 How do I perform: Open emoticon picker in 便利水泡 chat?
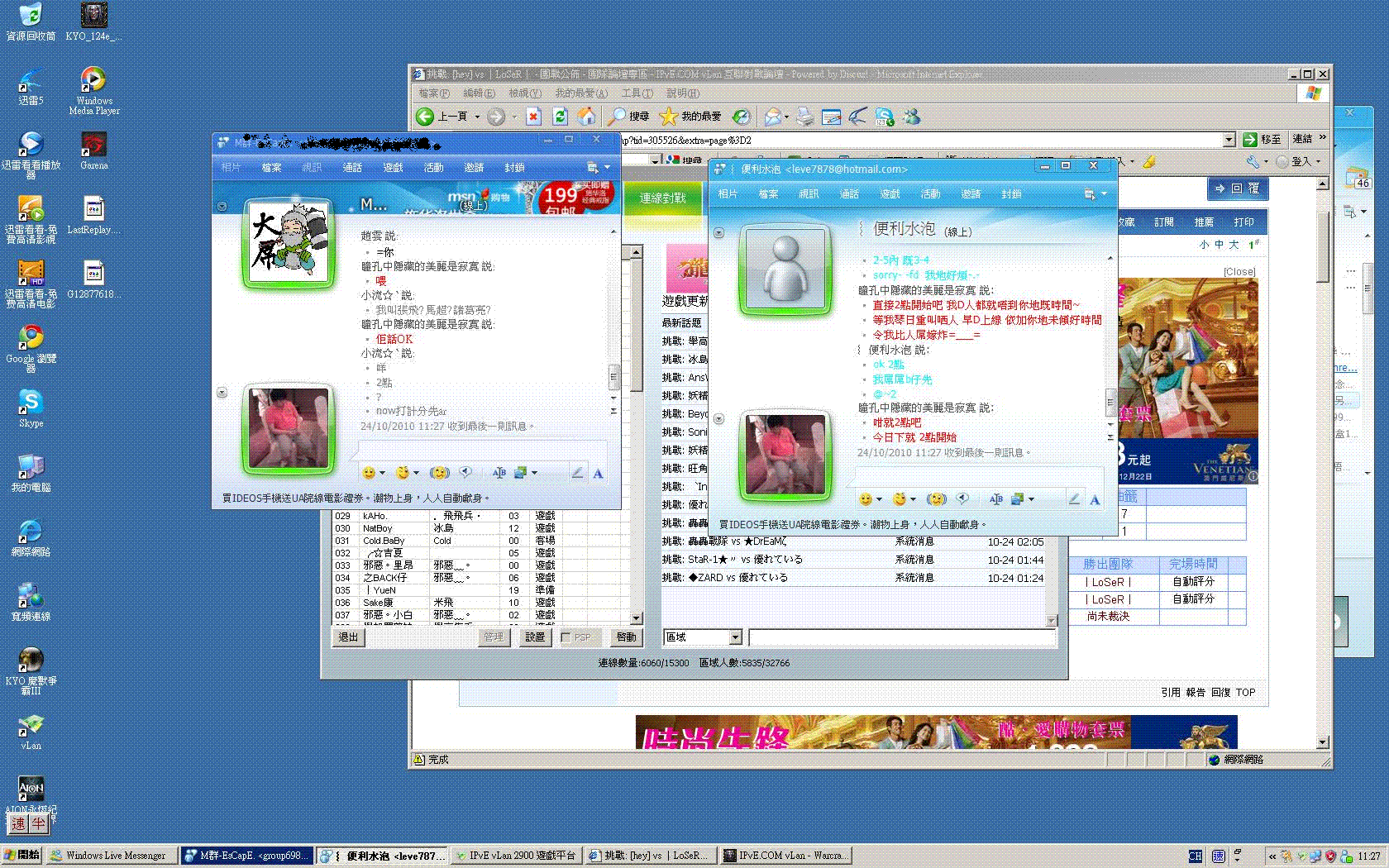866,499
